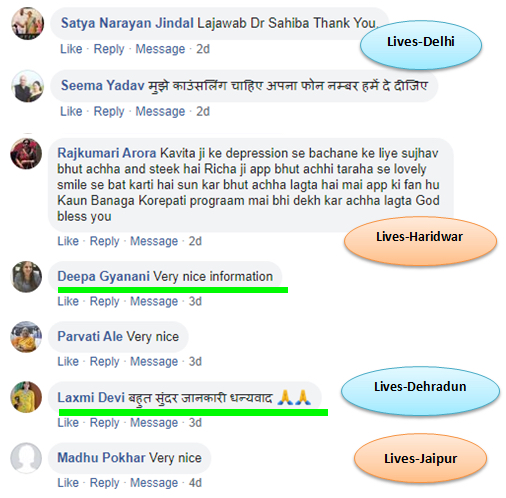Open the Rajkumari Arora name link
This screenshot has width=506, height=498.
point(107,153)
